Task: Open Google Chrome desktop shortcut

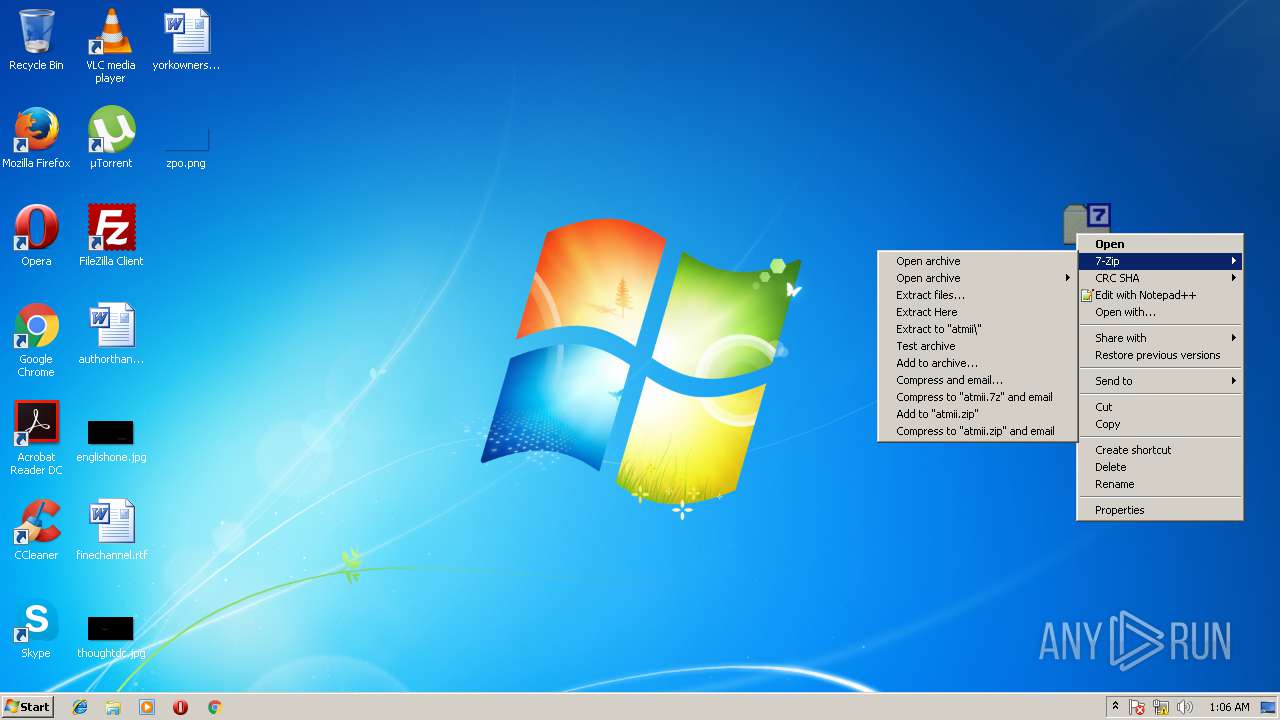Action: 36,341
